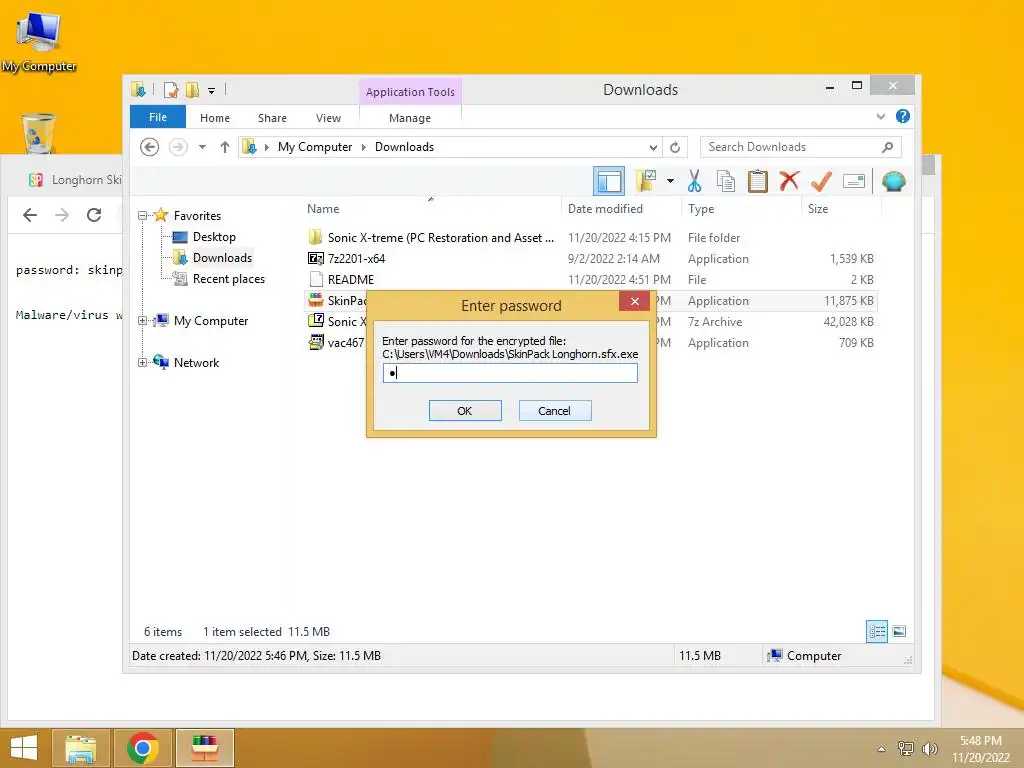Image resolution: width=1024 pixels, height=768 pixels.
Task: Click the orange checkmark Properties icon
Action: 821,181
